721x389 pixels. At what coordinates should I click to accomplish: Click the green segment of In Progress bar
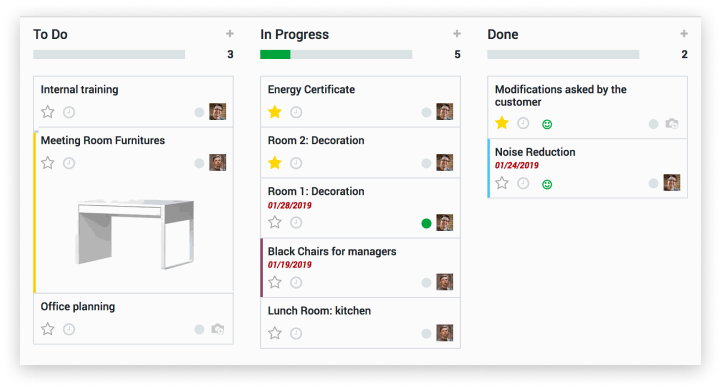[275, 55]
